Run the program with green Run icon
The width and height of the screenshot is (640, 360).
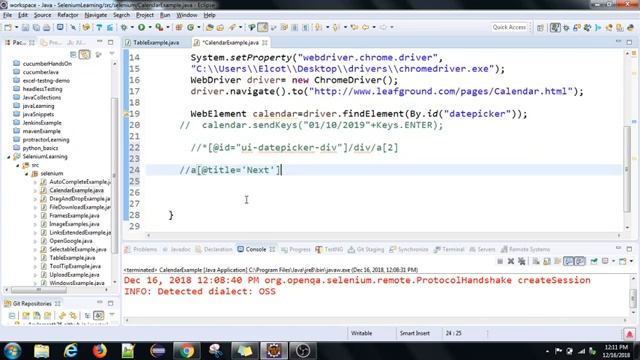[141, 27]
